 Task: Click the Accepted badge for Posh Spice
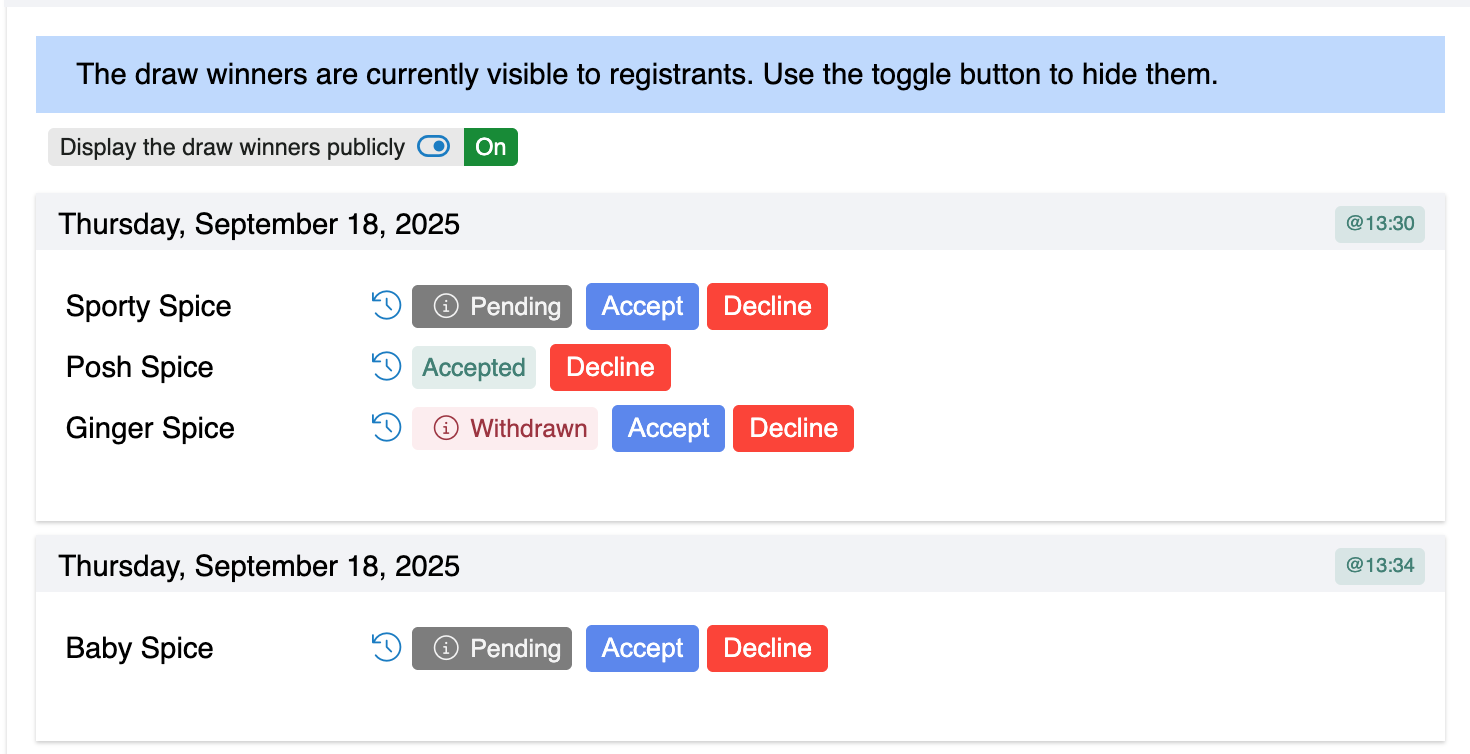[x=474, y=367]
